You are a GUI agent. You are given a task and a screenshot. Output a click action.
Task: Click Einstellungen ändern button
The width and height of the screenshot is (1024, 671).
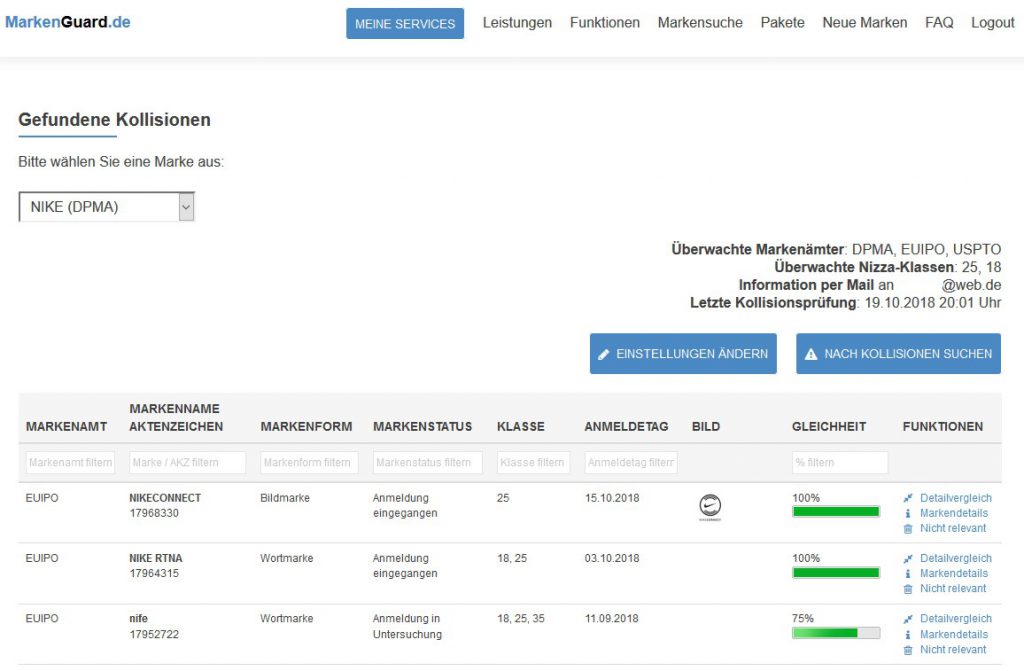pyautogui.click(x=683, y=353)
